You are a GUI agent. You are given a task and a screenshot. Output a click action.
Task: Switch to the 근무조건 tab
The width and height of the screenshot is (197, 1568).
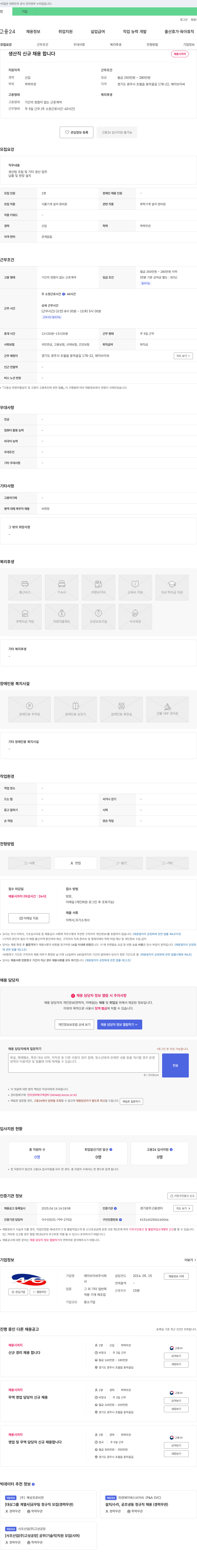coord(42,45)
